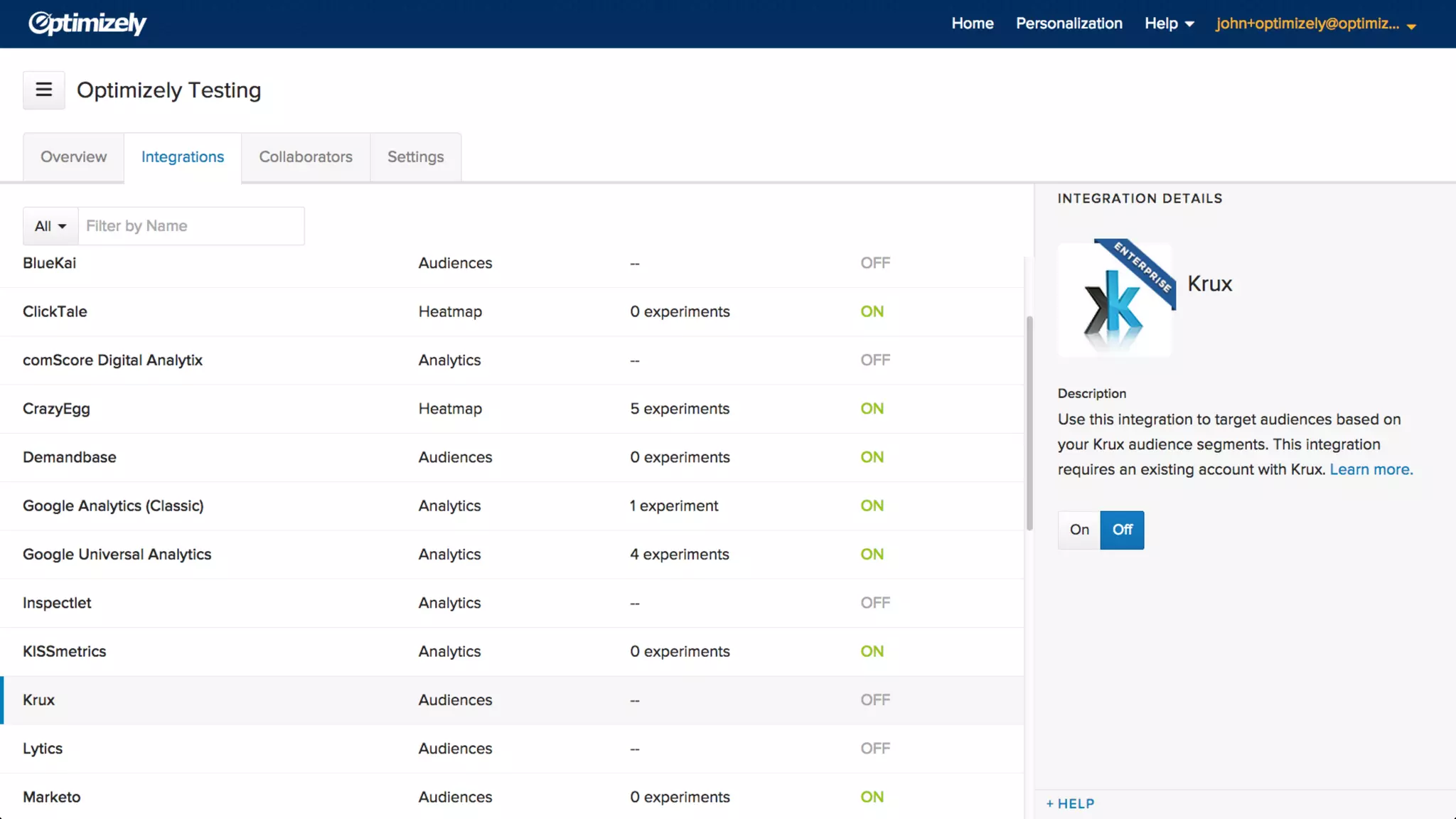The height and width of the screenshot is (819, 1456).
Task: Click the Krux name in Integration Details
Action: coord(1209,284)
